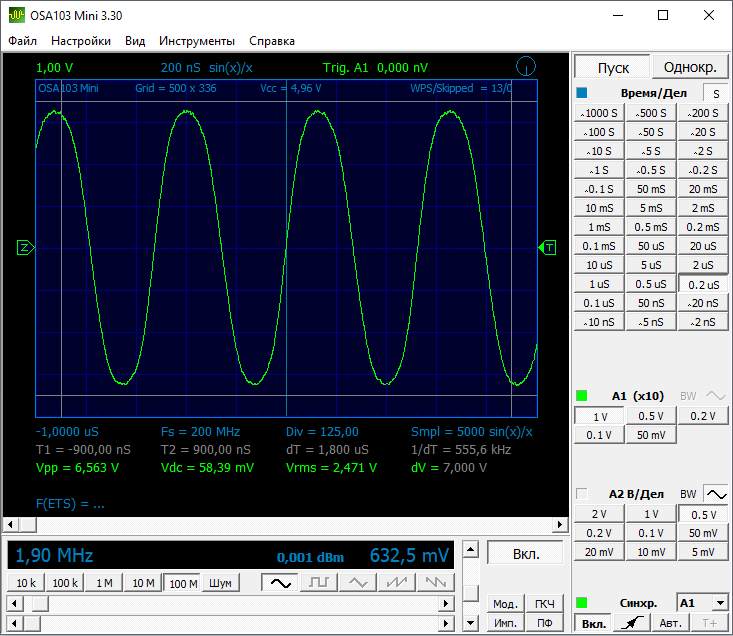Toggle the green A1 channel indicator
Viewport: 733px width, 636px height.
(x=582, y=396)
